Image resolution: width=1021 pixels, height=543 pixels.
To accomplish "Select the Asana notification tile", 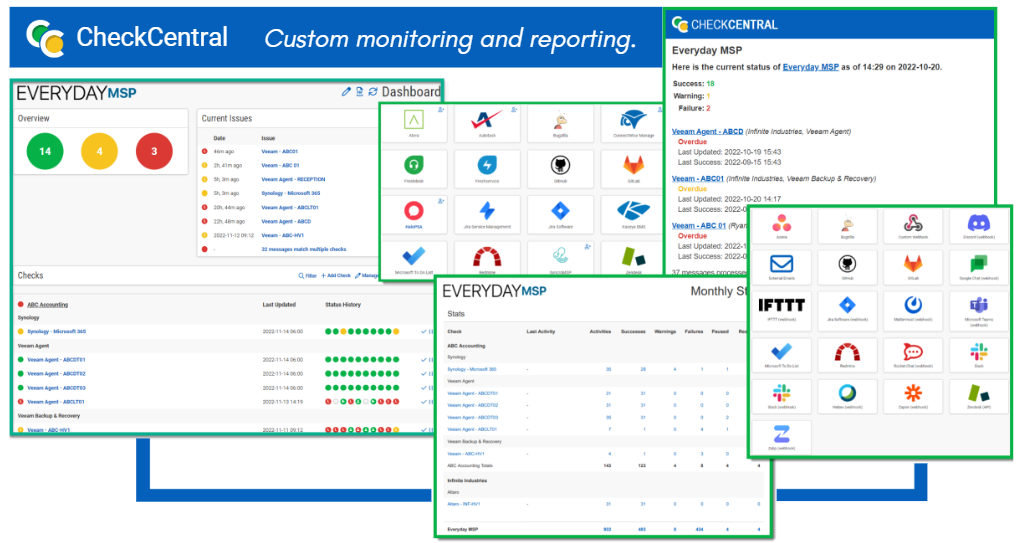I will pyautogui.click(x=781, y=226).
